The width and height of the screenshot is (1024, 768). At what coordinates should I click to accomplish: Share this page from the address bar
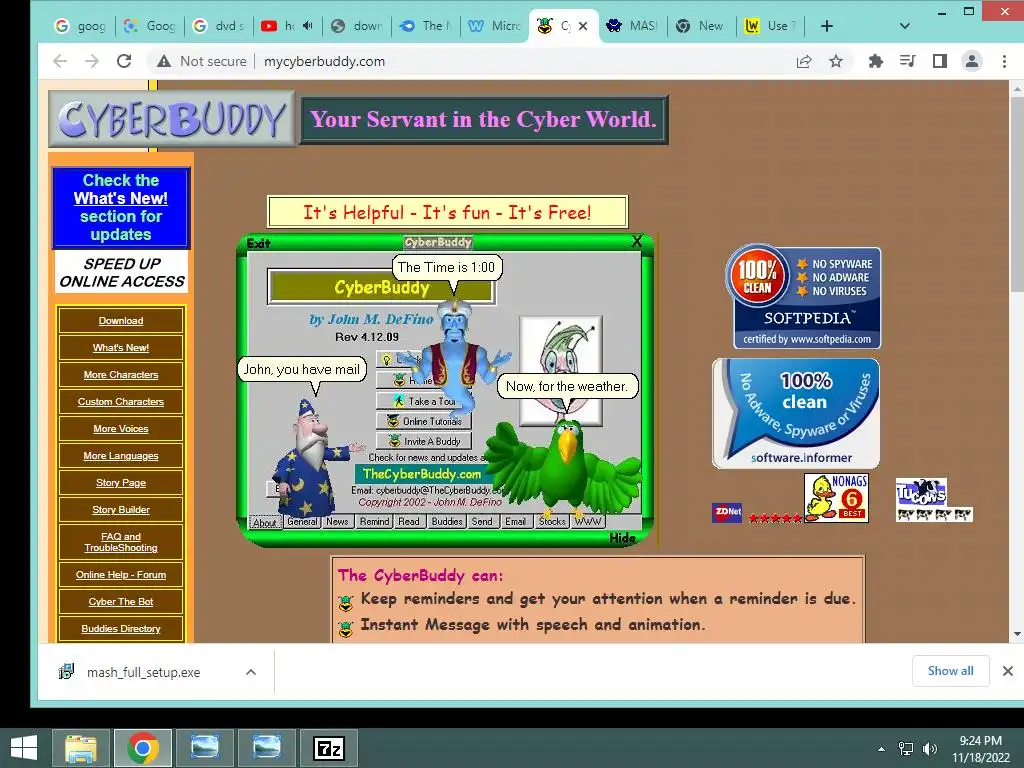click(804, 61)
